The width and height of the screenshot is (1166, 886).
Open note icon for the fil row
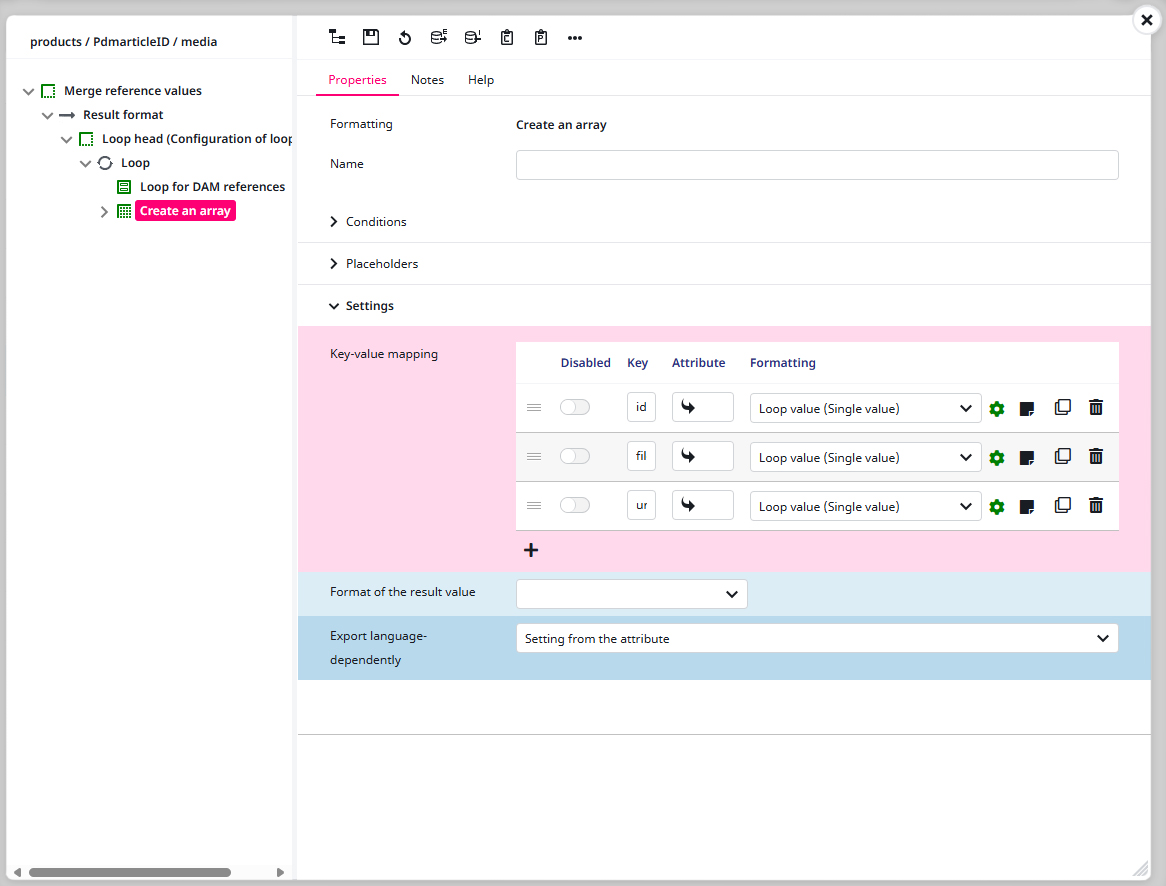(x=1027, y=458)
